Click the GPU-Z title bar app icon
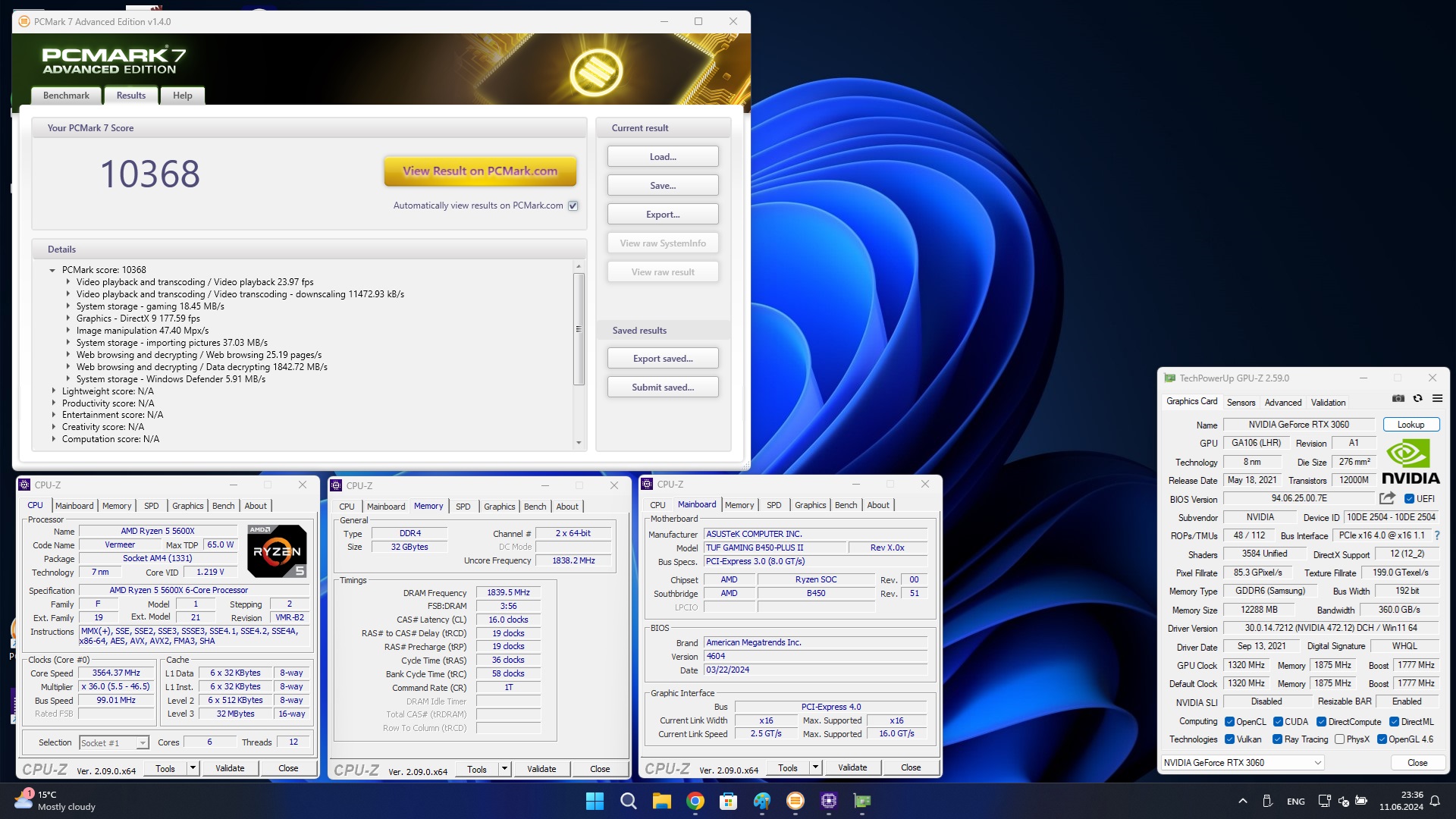Viewport: 1456px width, 819px height. pos(1170,378)
